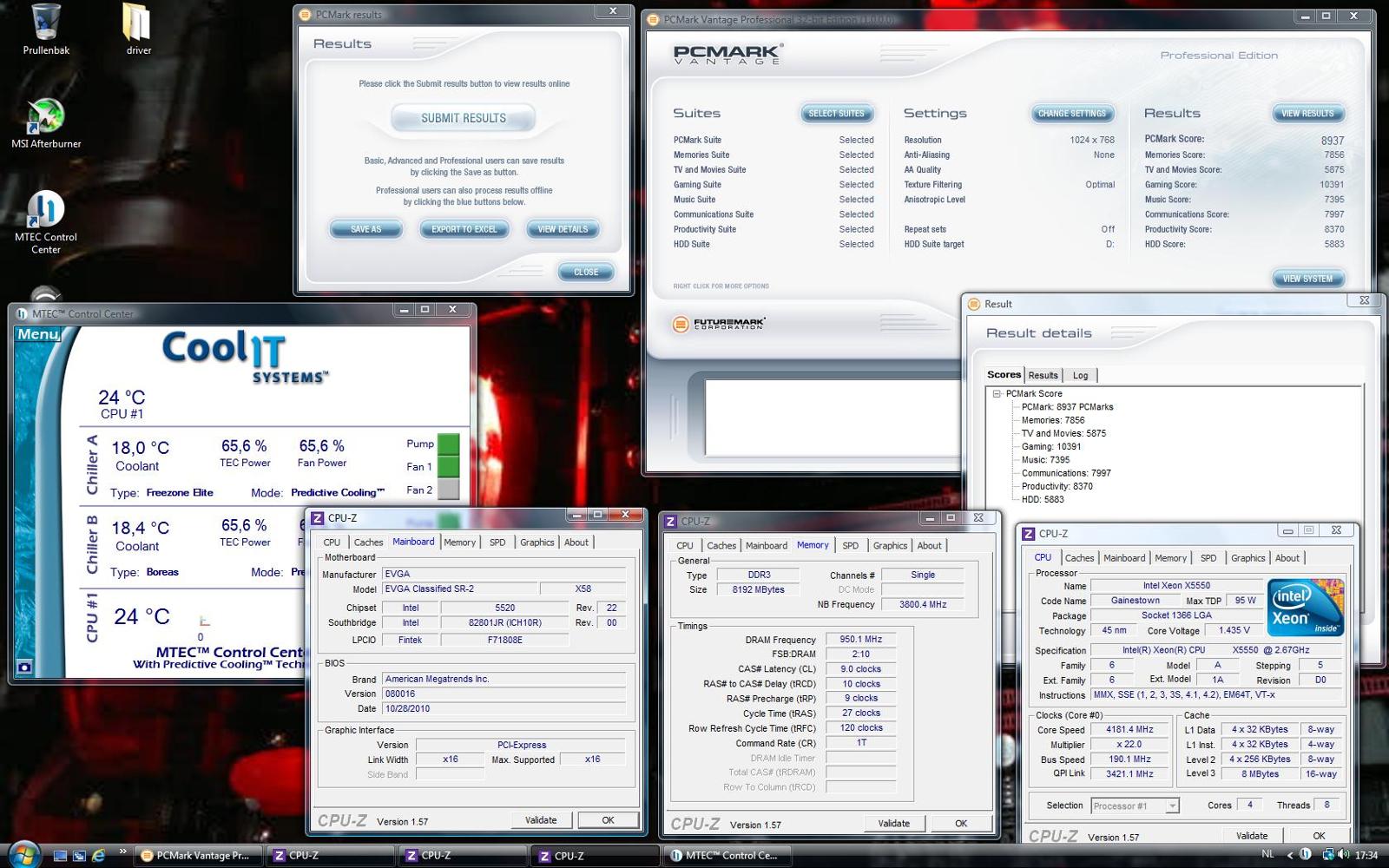Image resolution: width=1389 pixels, height=868 pixels.
Task: Click the DRAM Frequency '950.1 MHz' value
Action: click(861, 640)
